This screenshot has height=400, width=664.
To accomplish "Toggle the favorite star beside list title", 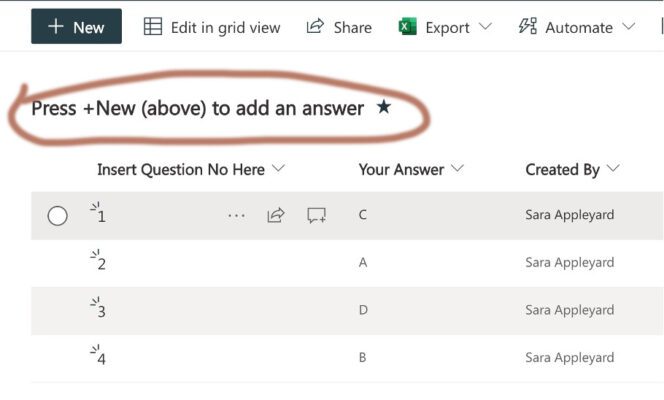I will pyautogui.click(x=384, y=107).
